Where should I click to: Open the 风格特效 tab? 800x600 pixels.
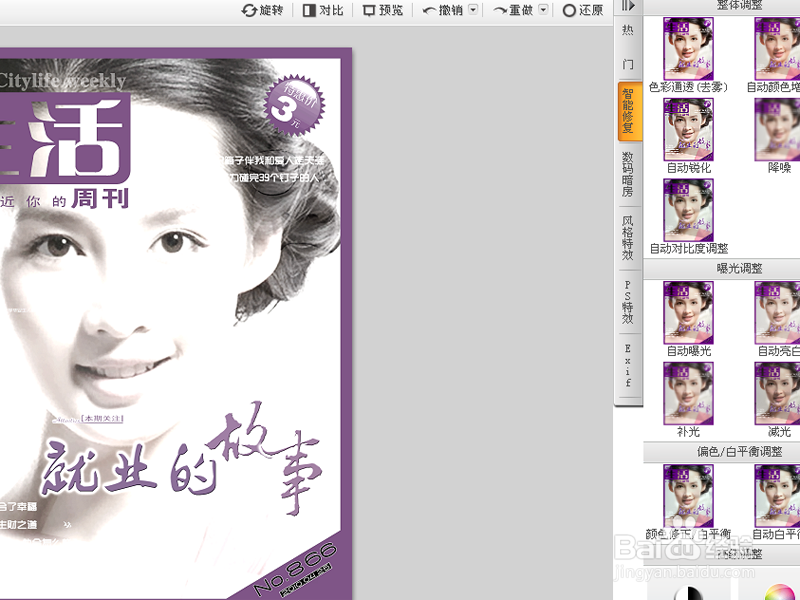pos(628,238)
